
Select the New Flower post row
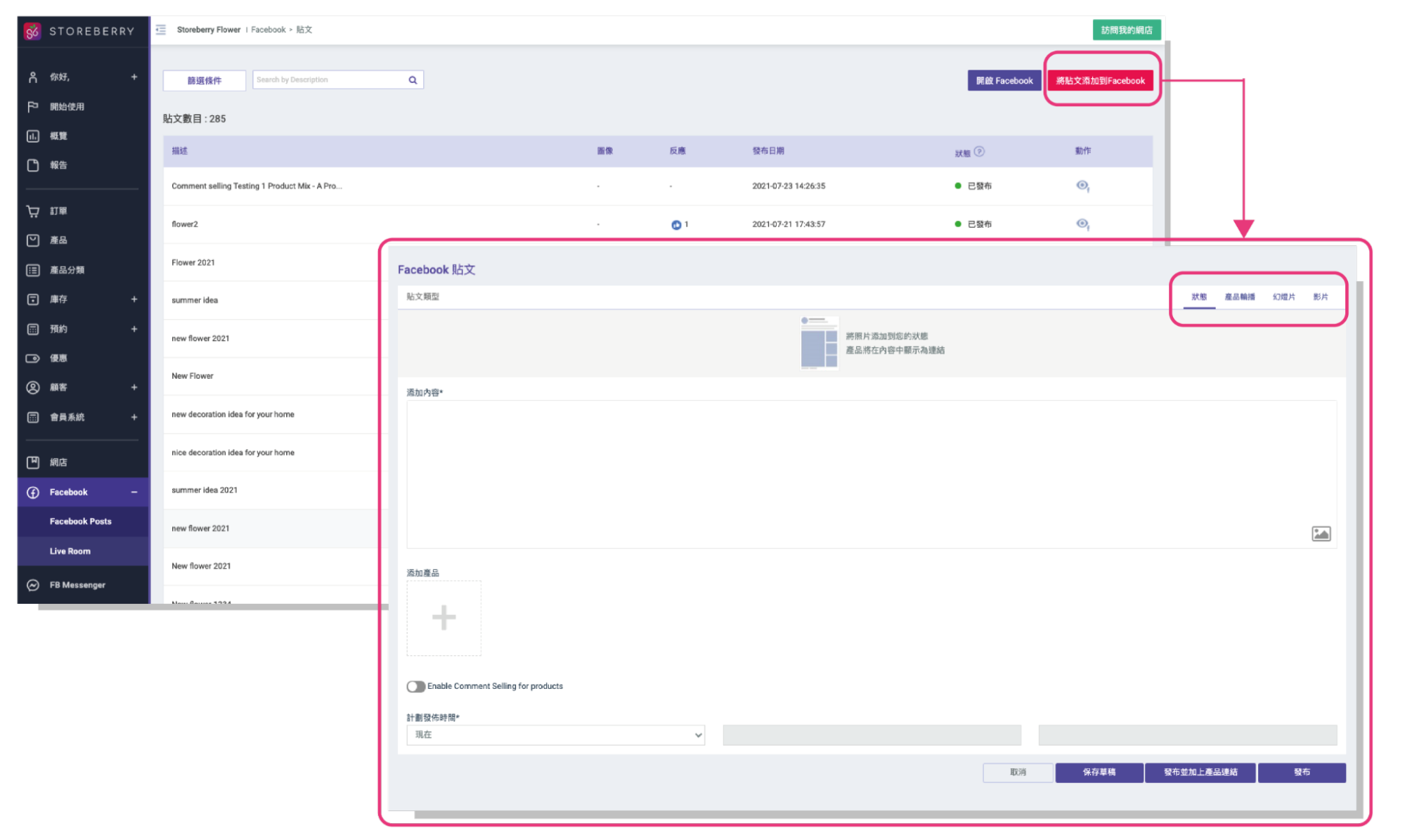pos(274,377)
